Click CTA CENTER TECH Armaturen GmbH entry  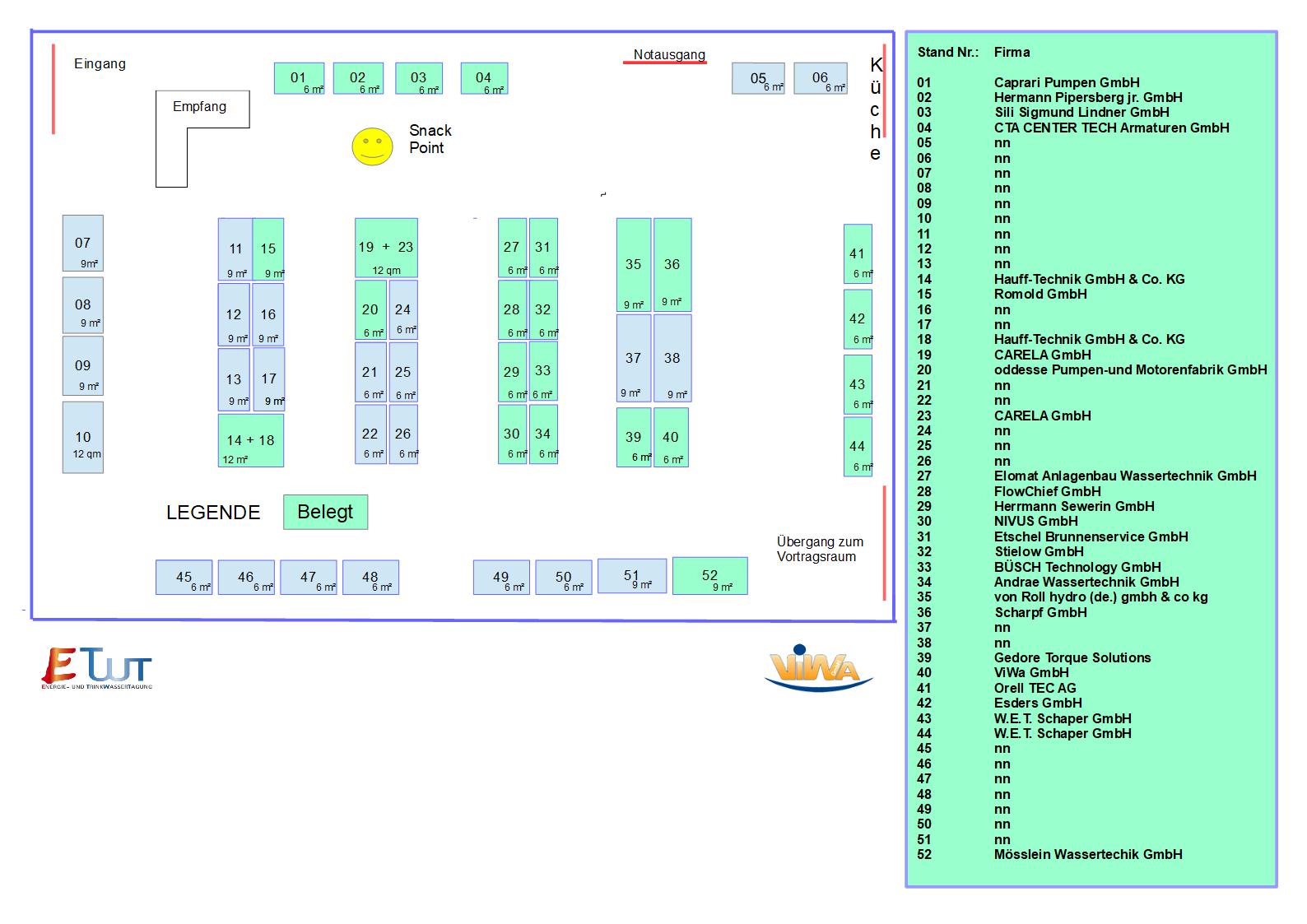[1112, 128]
